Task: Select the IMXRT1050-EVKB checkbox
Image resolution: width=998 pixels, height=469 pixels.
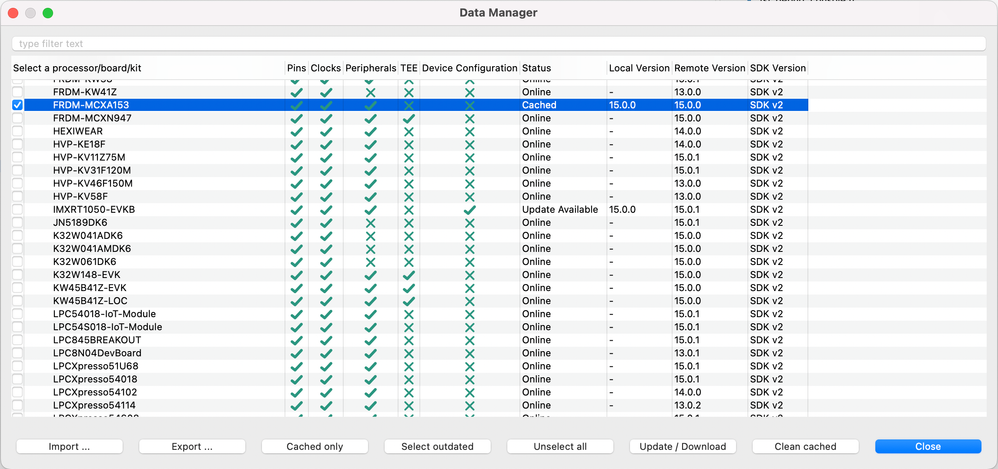Action: 18,209
